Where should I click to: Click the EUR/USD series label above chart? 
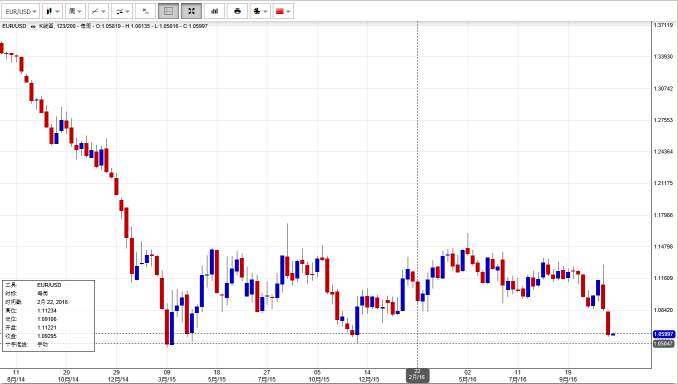[14, 26]
